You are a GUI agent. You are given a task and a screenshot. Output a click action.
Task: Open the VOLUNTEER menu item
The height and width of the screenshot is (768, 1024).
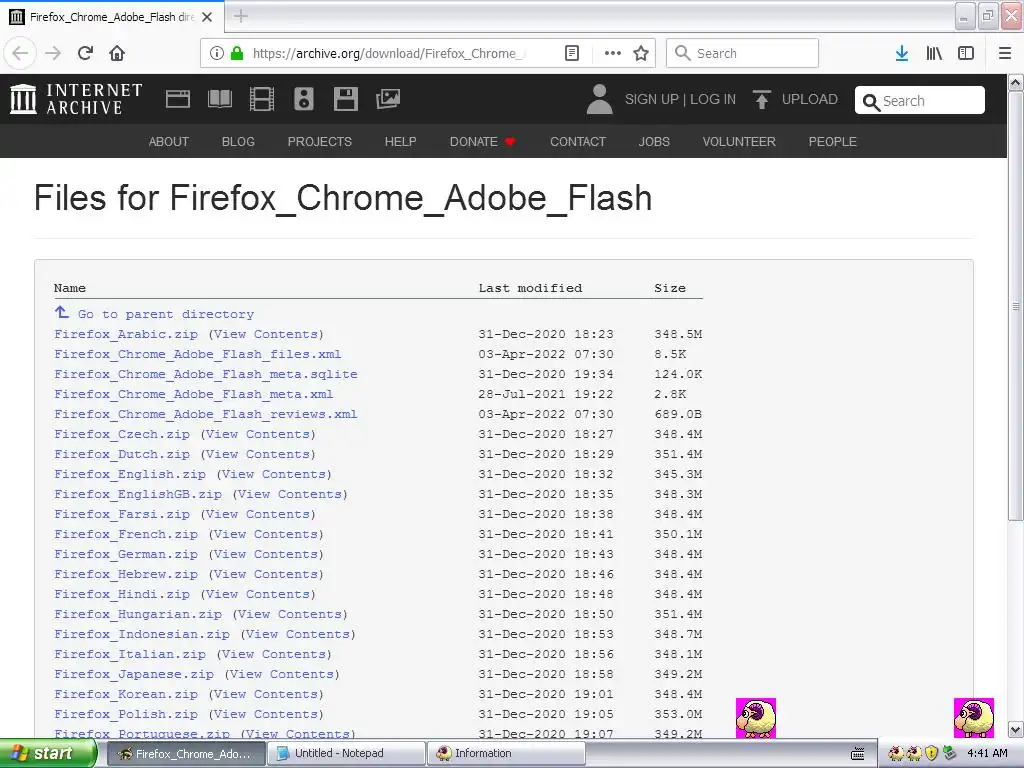pyautogui.click(x=739, y=142)
